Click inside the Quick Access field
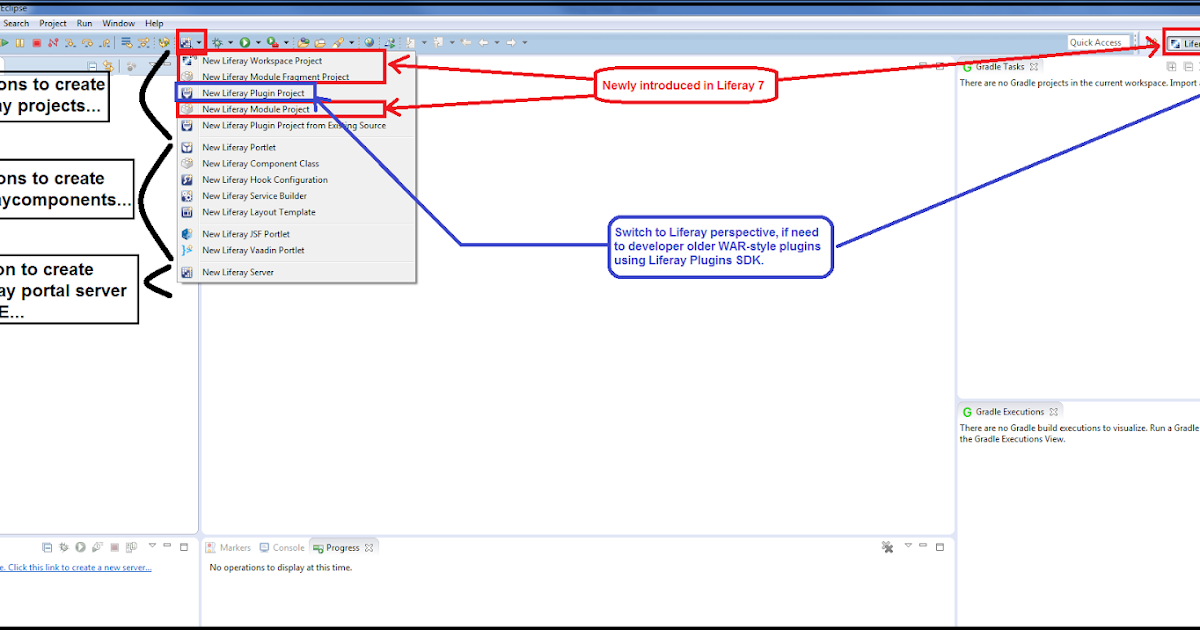The width and height of the screenshot is (1200, 630). pos(1097,42)
